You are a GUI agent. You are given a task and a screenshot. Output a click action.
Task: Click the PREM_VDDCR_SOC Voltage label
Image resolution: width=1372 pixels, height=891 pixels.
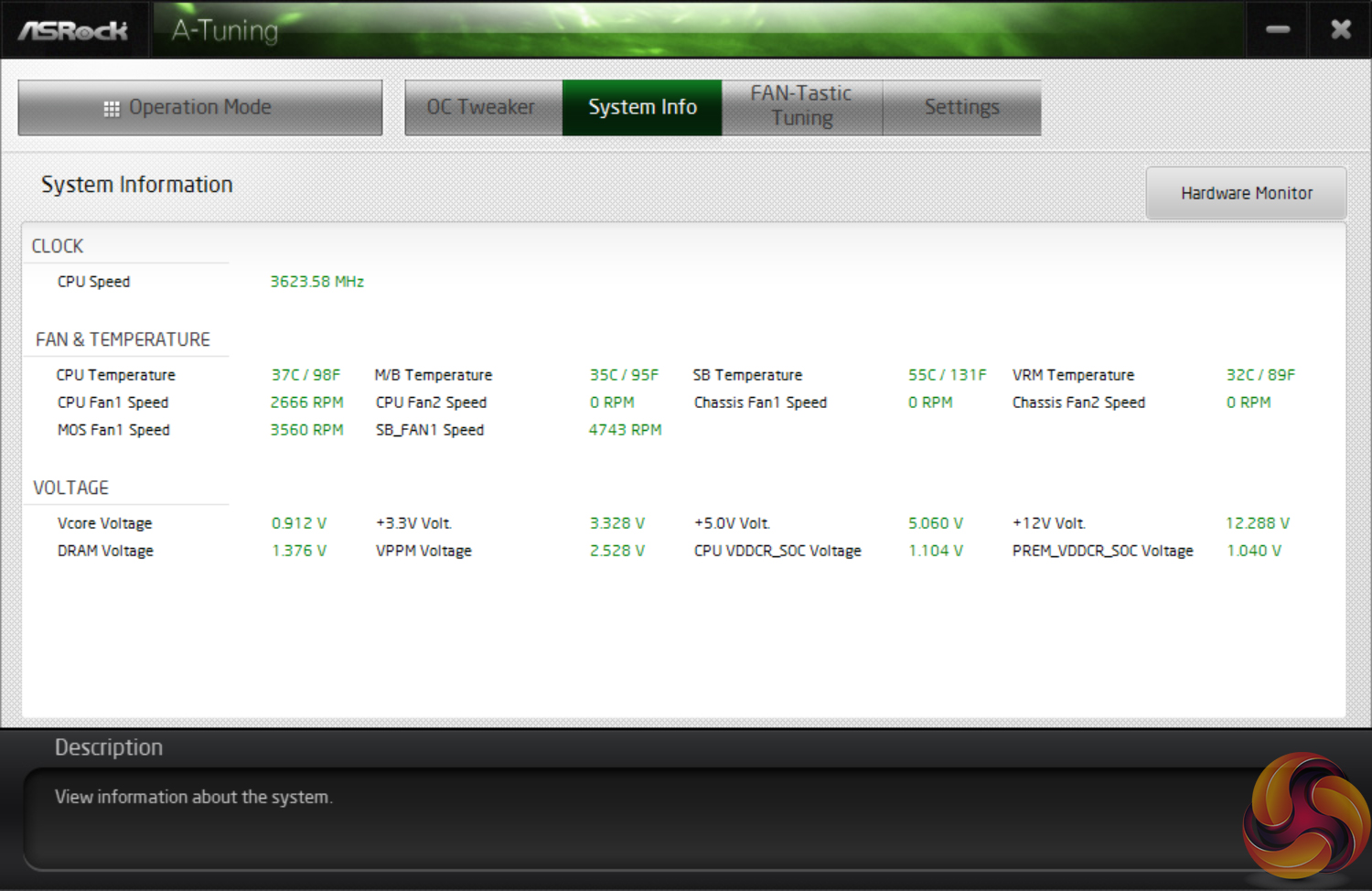click(1102, 551)
